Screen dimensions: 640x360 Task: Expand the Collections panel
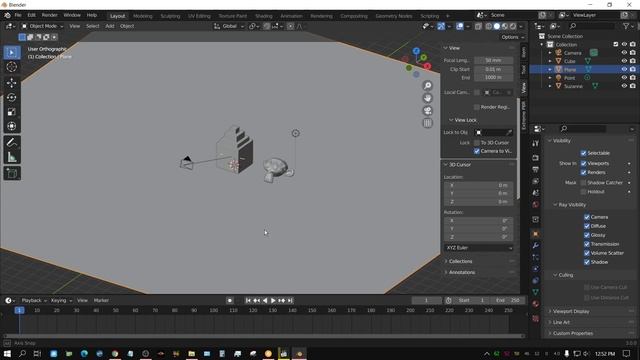(460, 261)
